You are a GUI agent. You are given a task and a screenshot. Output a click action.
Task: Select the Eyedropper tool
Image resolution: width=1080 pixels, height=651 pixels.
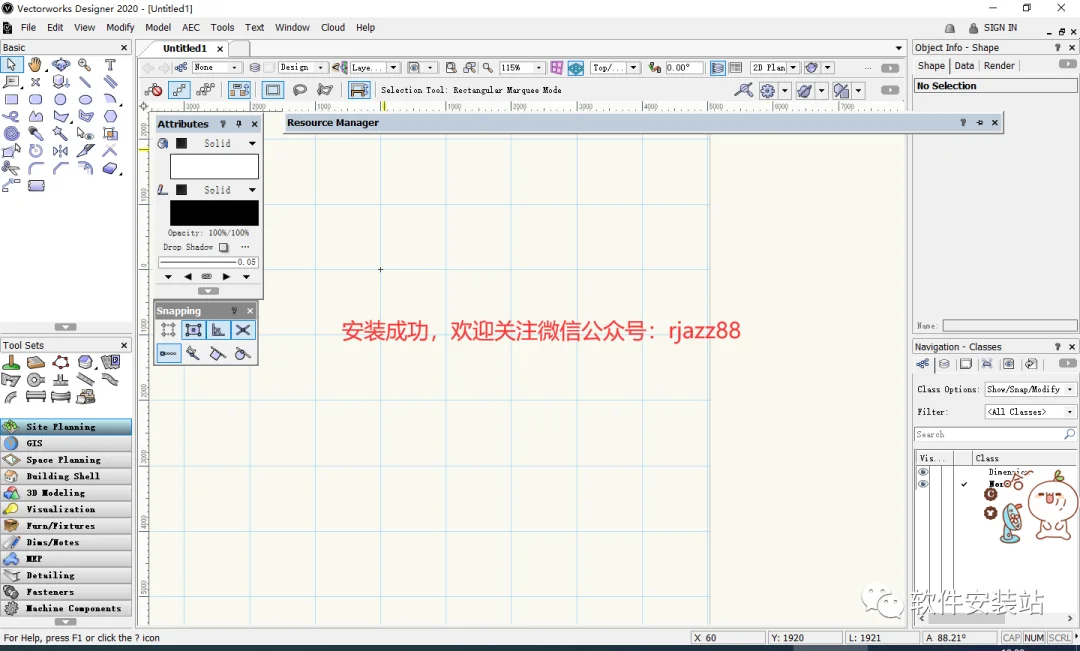coord(36,134)
